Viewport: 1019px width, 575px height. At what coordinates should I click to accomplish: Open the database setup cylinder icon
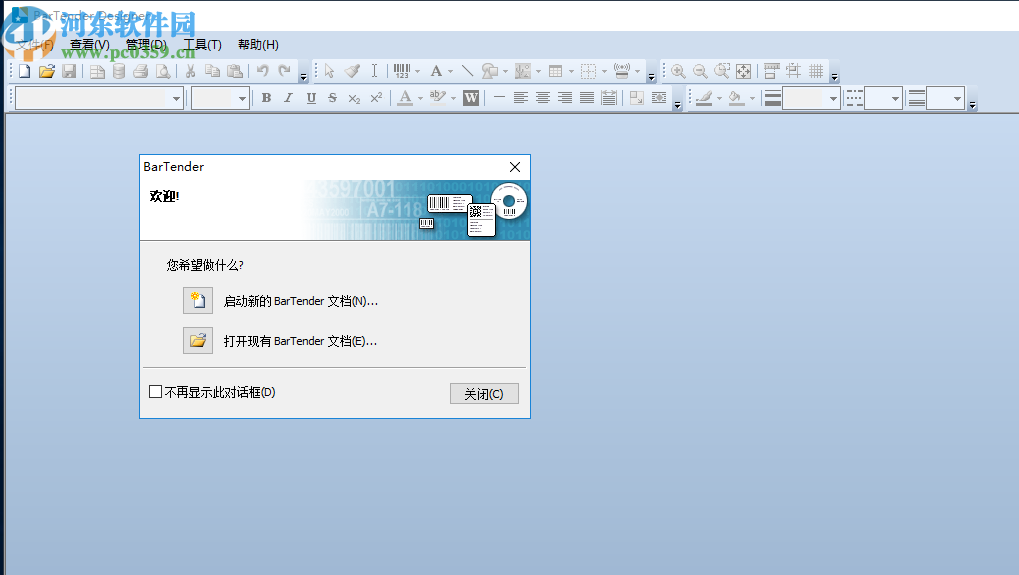[x=119, y=71]
